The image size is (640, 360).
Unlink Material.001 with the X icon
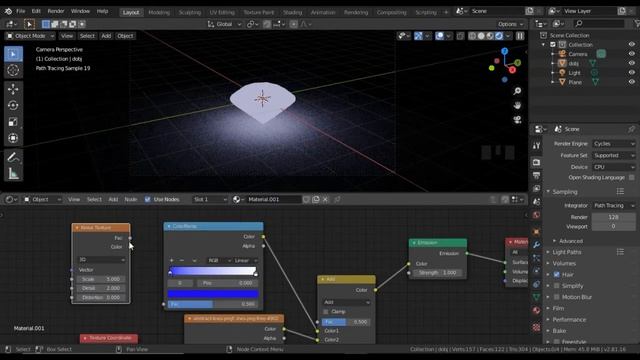325,200
